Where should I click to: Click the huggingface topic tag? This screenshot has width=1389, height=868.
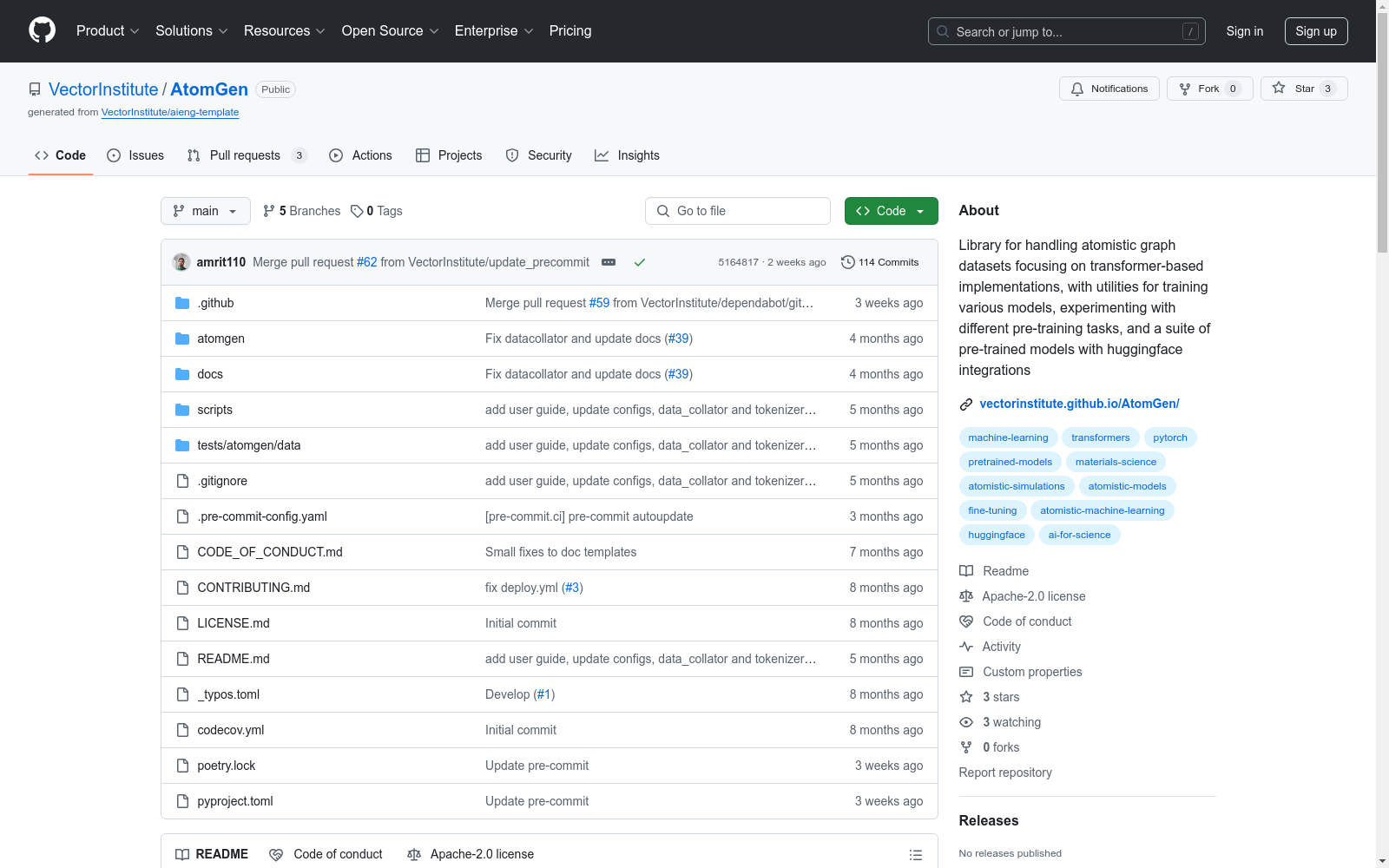[997, 535]
